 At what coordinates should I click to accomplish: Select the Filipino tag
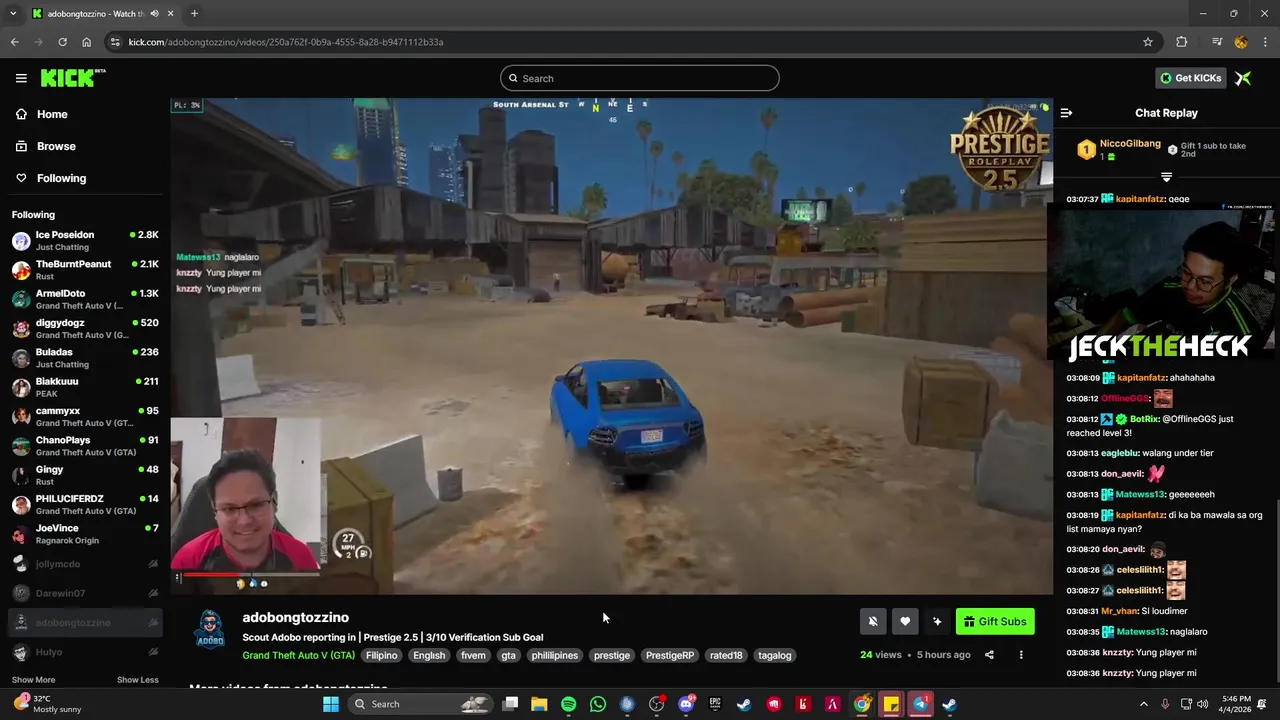point(382,655)
